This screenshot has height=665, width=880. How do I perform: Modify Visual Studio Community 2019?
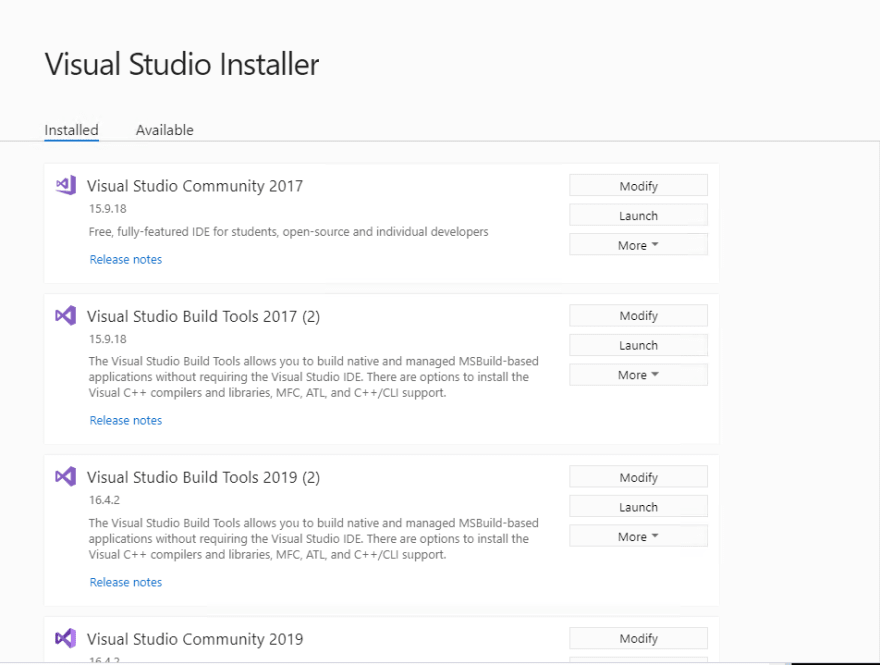638,638
